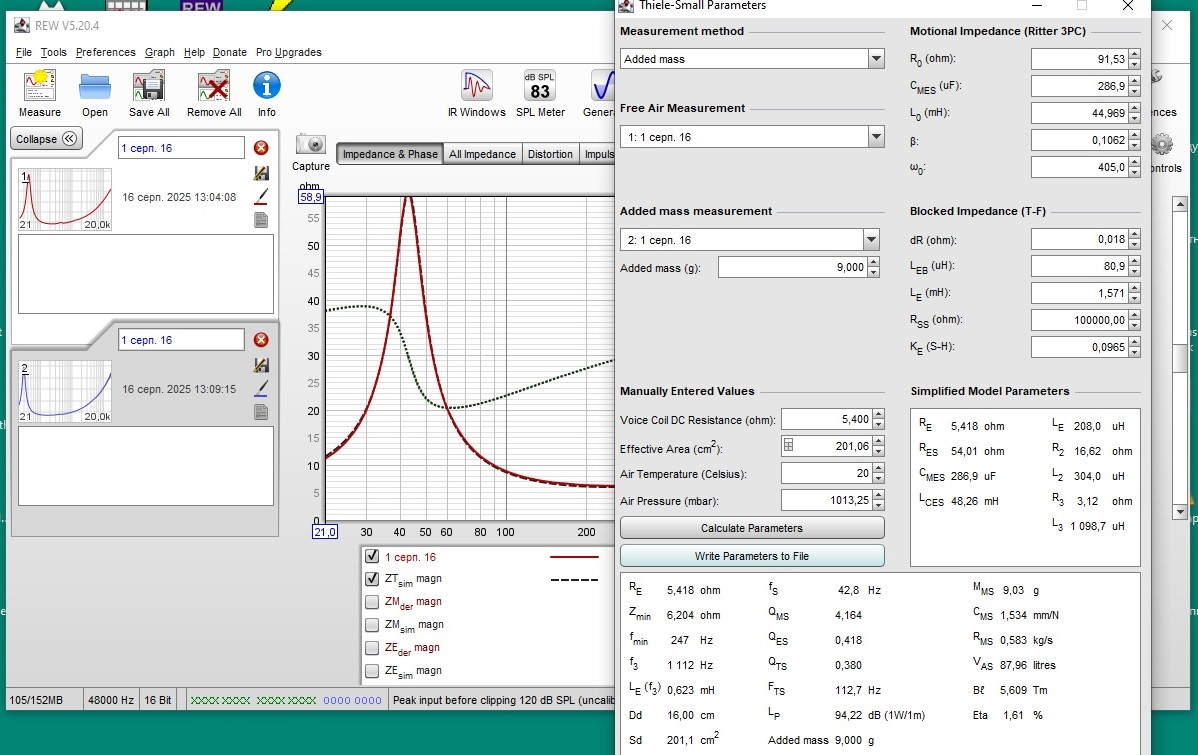Change trace color of second measurement

click(x=262, y=388)
